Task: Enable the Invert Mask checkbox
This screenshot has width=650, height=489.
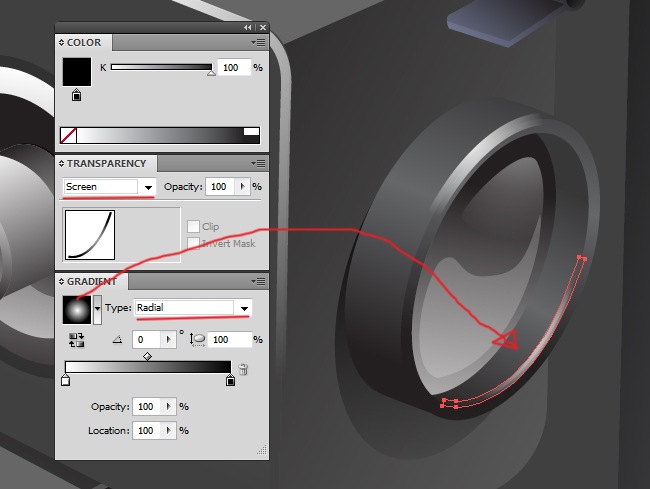Action: 193,243
